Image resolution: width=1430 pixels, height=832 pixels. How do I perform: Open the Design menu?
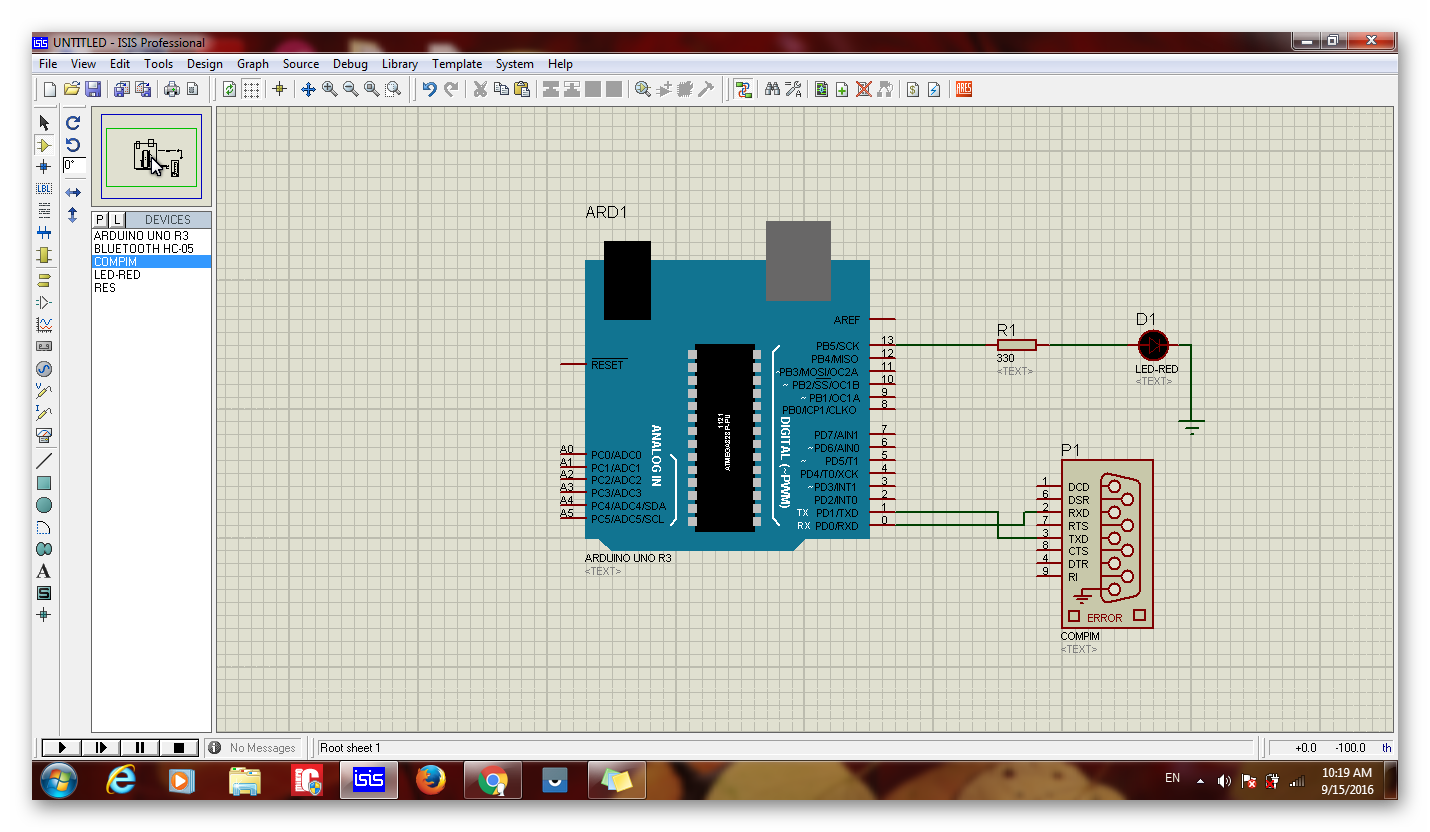(x=205, y=63)
